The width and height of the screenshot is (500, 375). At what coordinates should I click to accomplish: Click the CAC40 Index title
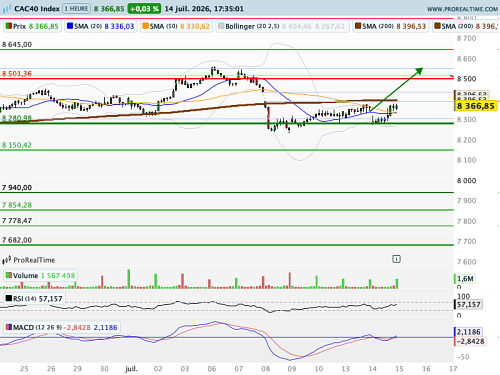point(37,9)
